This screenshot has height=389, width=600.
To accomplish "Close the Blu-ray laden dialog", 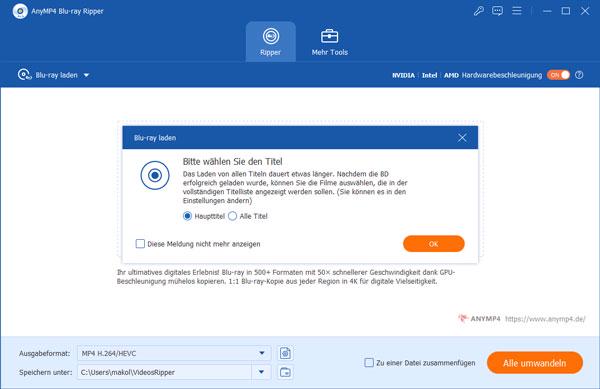I will pyautogui.click(x=462, y=138).
